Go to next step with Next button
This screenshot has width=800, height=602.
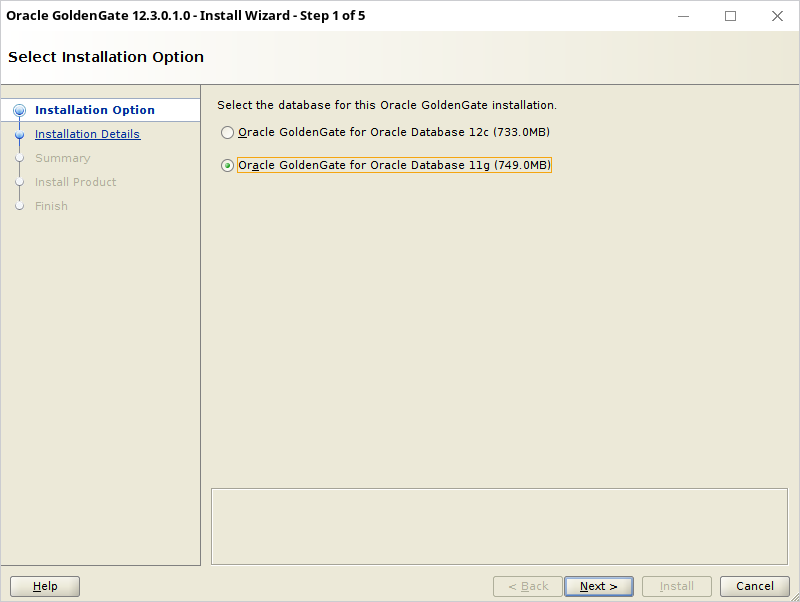point(599,587)
